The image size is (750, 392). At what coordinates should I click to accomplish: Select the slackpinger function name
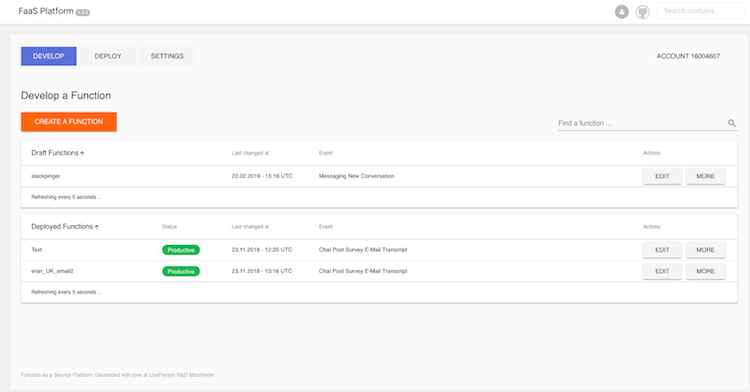[x=45, y=176]
